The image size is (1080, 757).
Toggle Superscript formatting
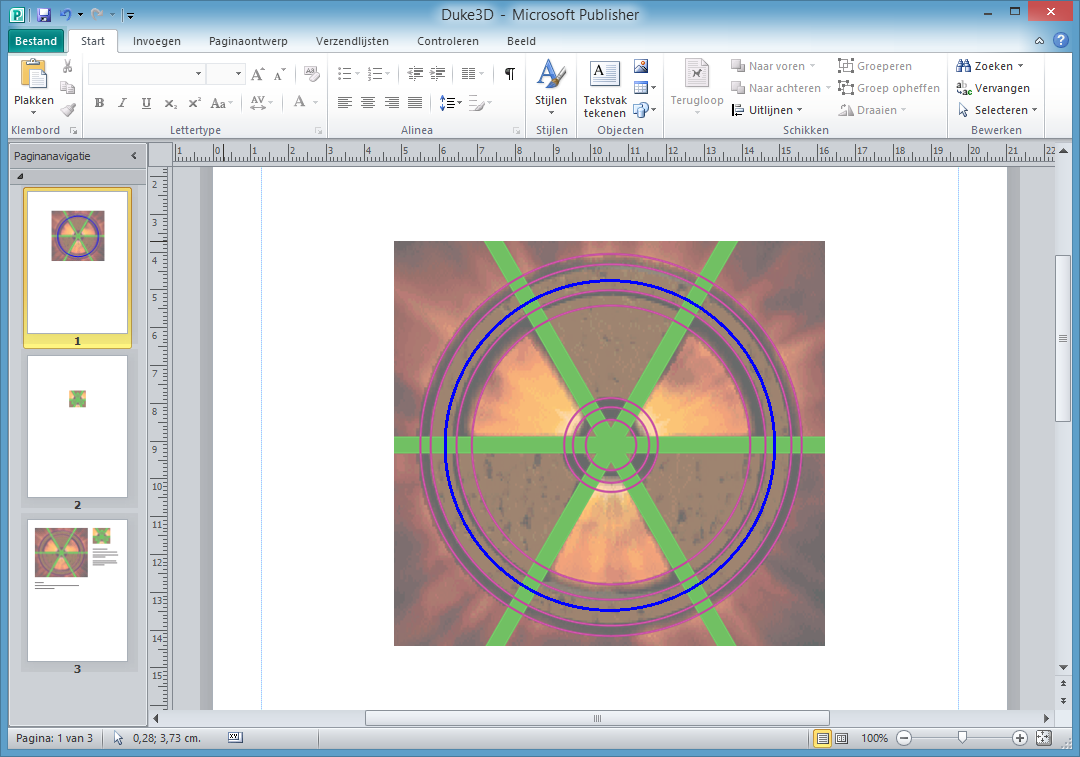(194, 103)
